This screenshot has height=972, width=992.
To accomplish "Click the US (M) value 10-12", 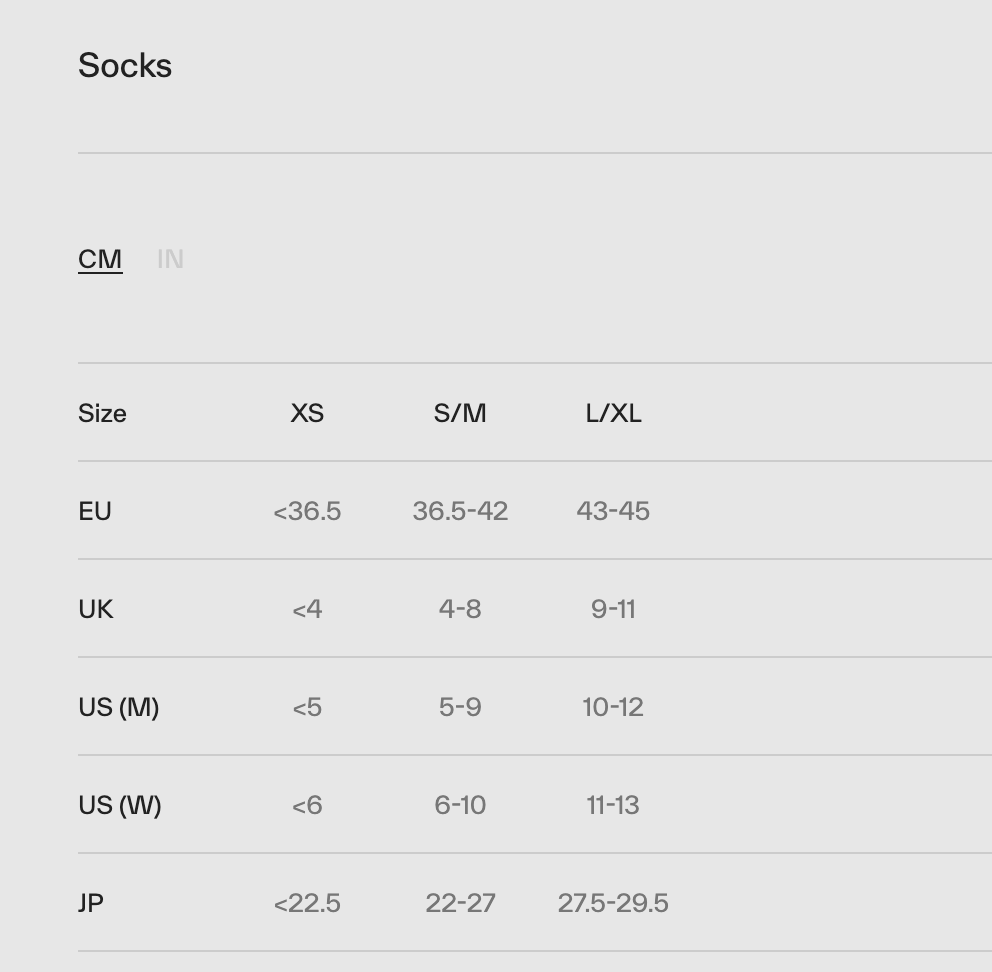I will click(612, 707).
